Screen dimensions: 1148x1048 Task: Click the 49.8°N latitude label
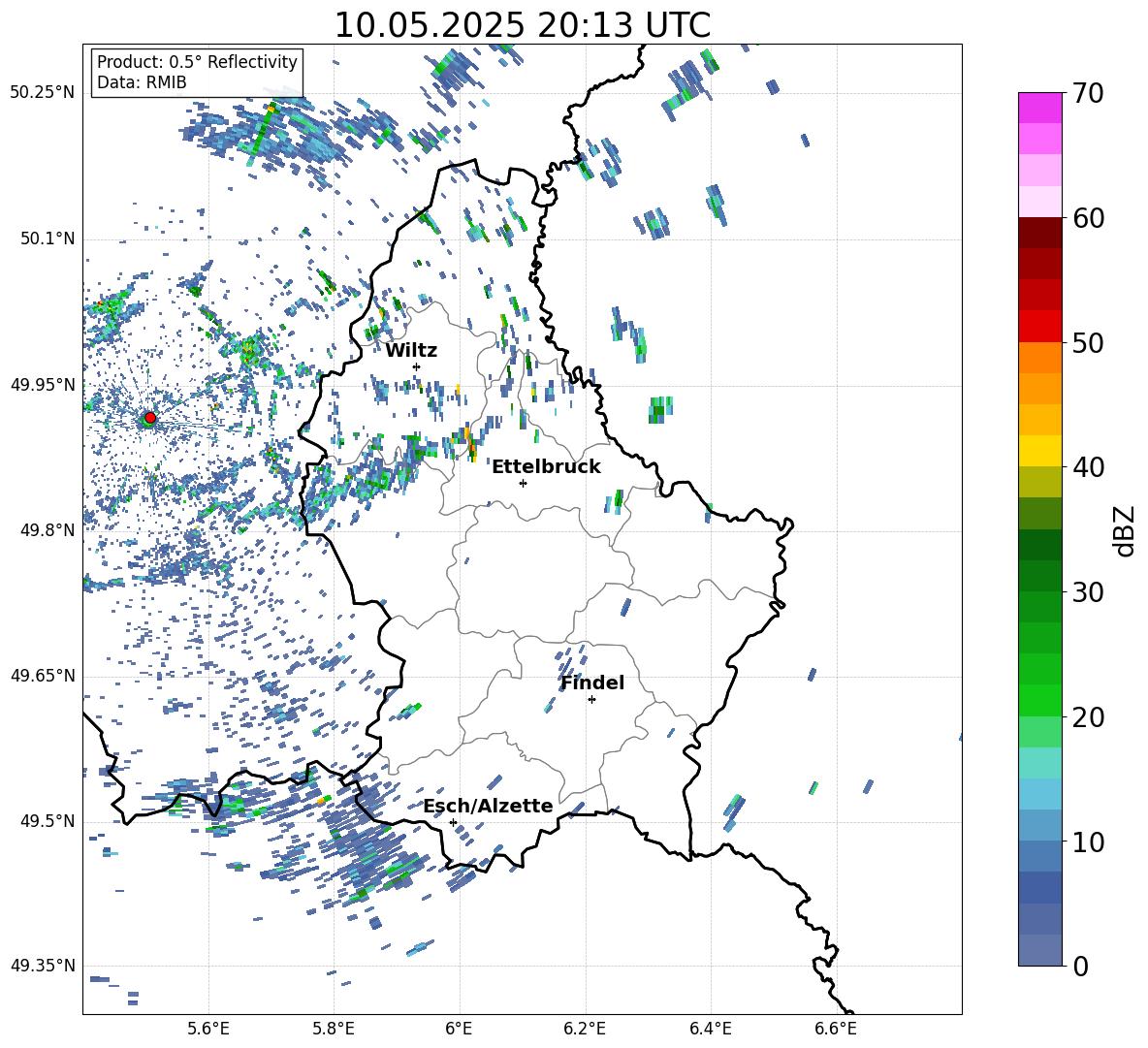point(47,530)
